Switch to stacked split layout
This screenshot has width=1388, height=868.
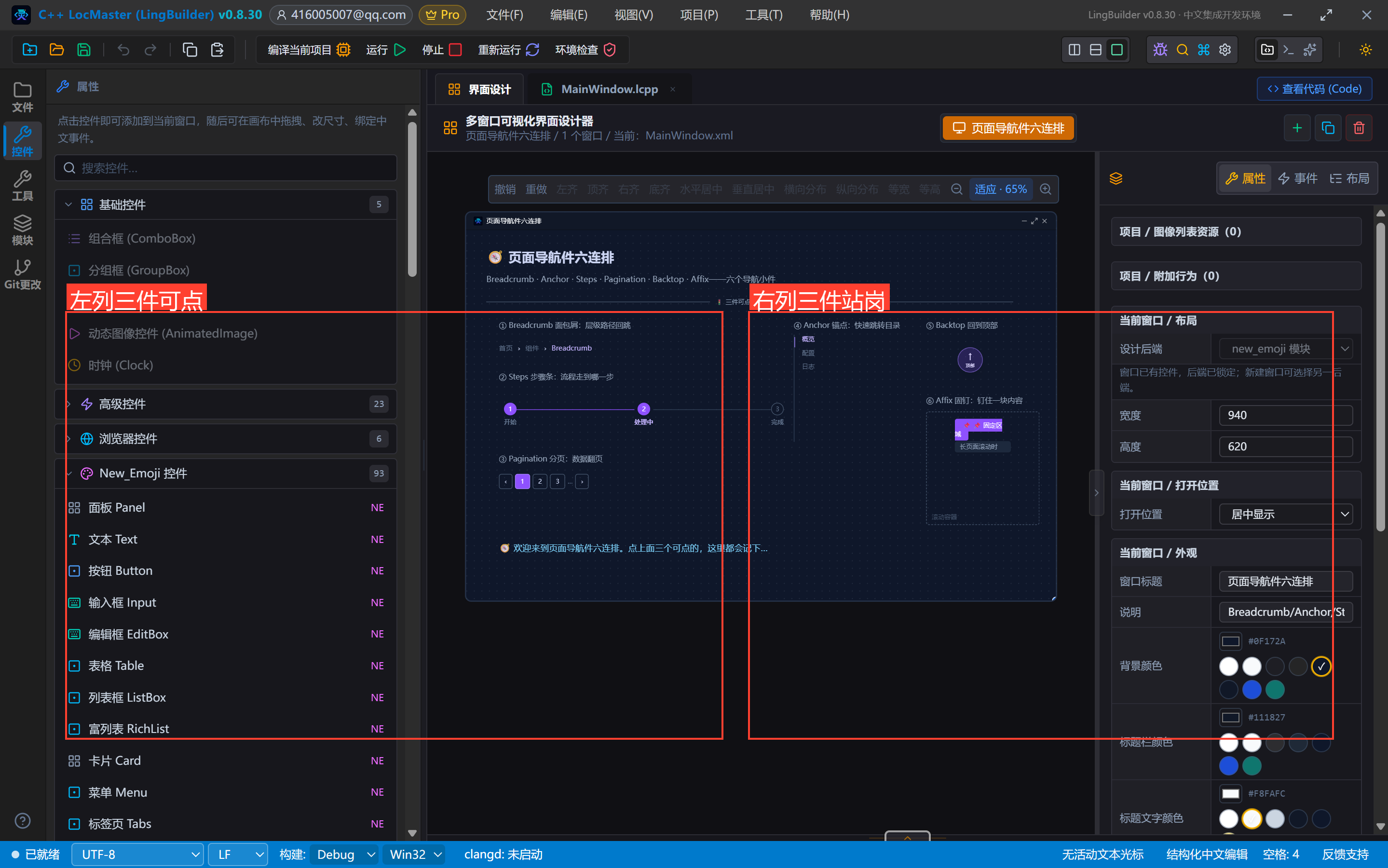(x=1095, y=50)
